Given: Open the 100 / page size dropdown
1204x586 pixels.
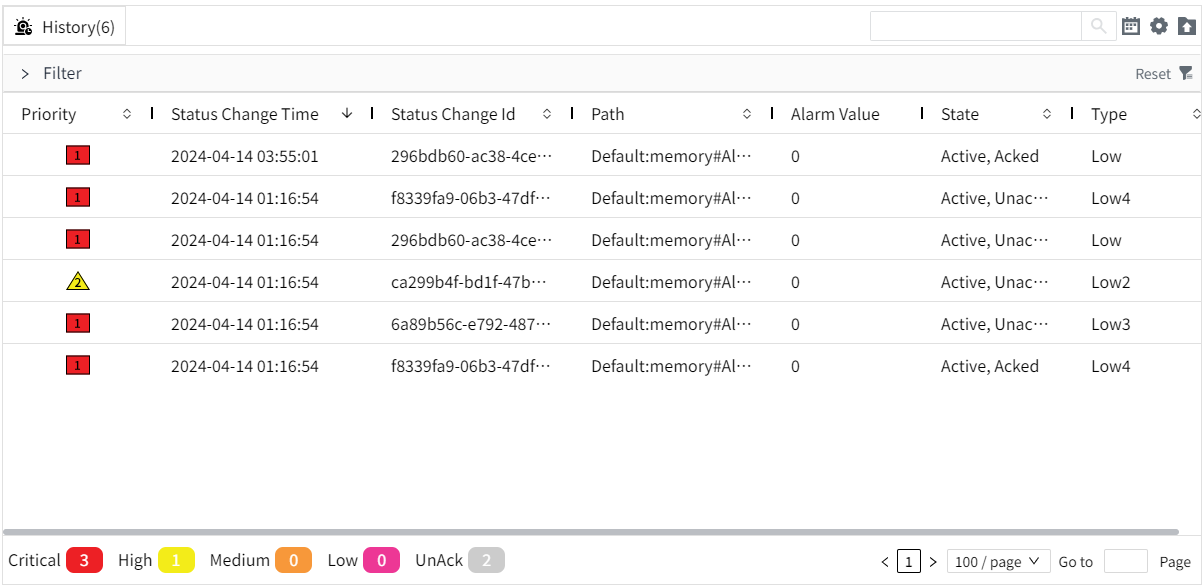Looking at the screenshot, I should point(997,562).
